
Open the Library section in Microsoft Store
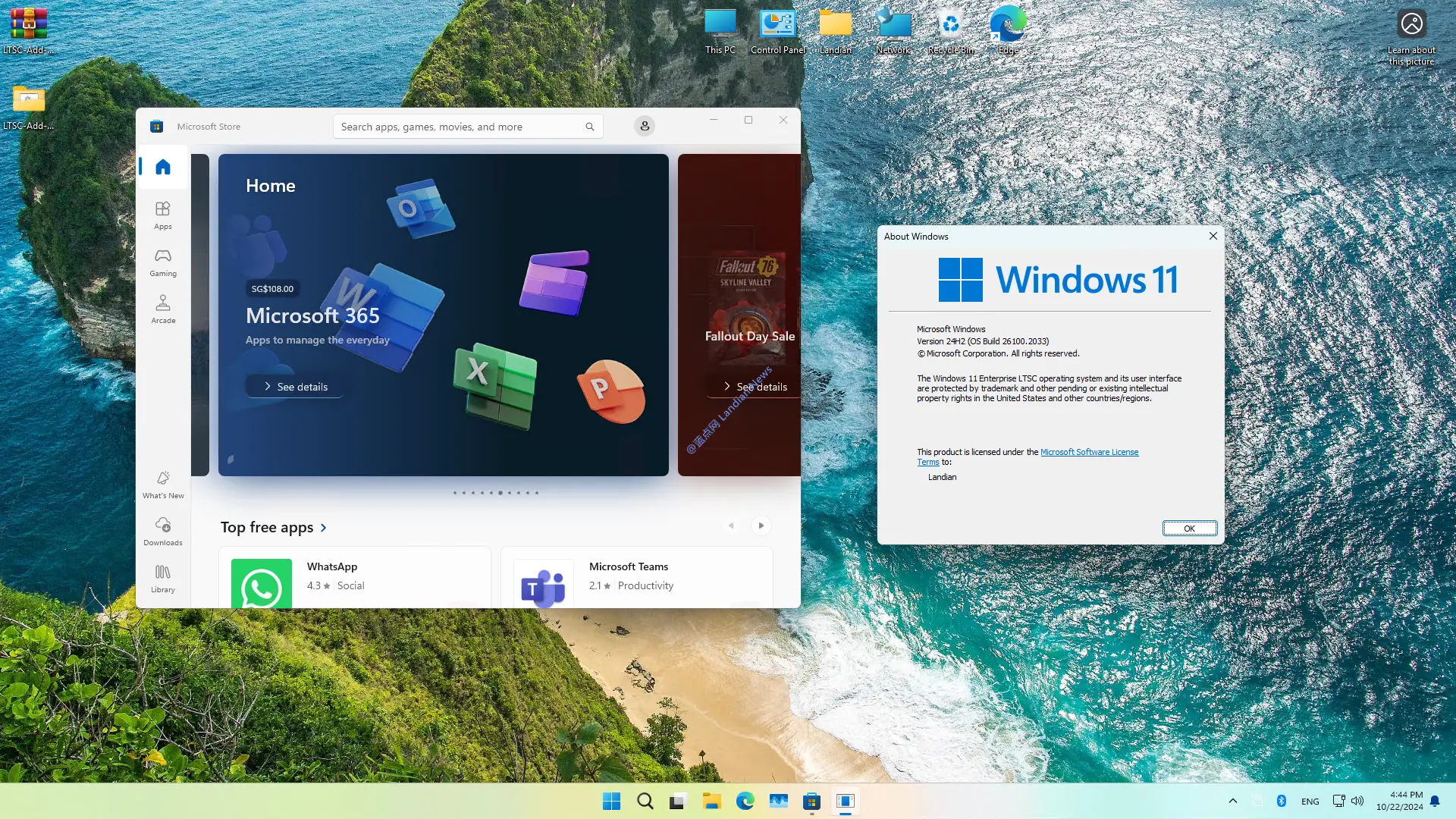[x=162, y=577]
